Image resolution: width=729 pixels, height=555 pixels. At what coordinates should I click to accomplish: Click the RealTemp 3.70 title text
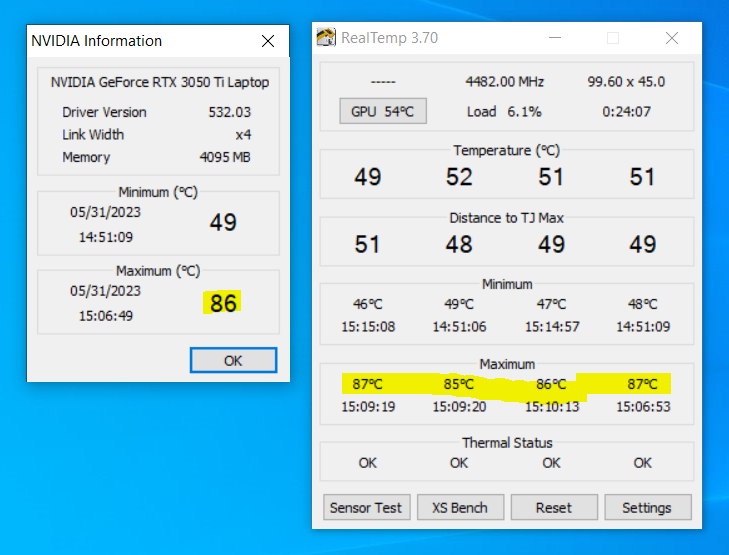(x=390, y=38)
